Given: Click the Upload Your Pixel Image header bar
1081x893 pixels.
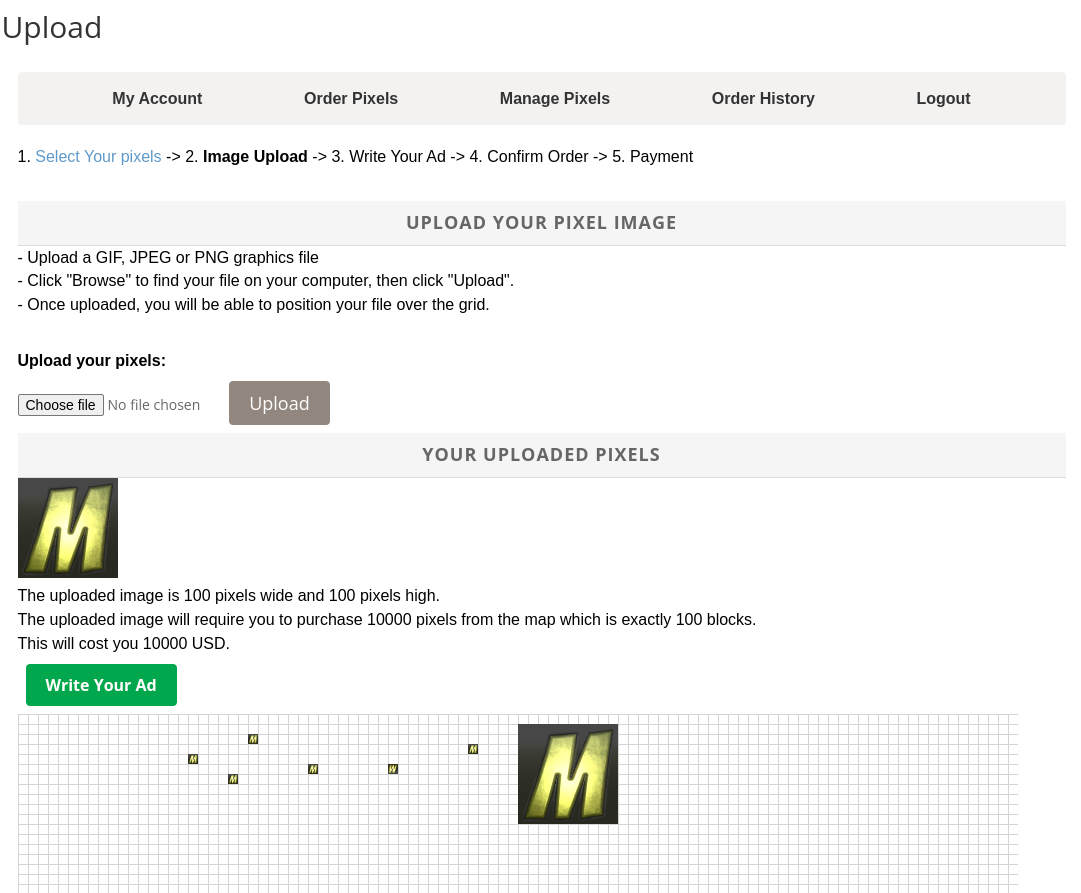Looking at the screenshot, I should [541, 223].
